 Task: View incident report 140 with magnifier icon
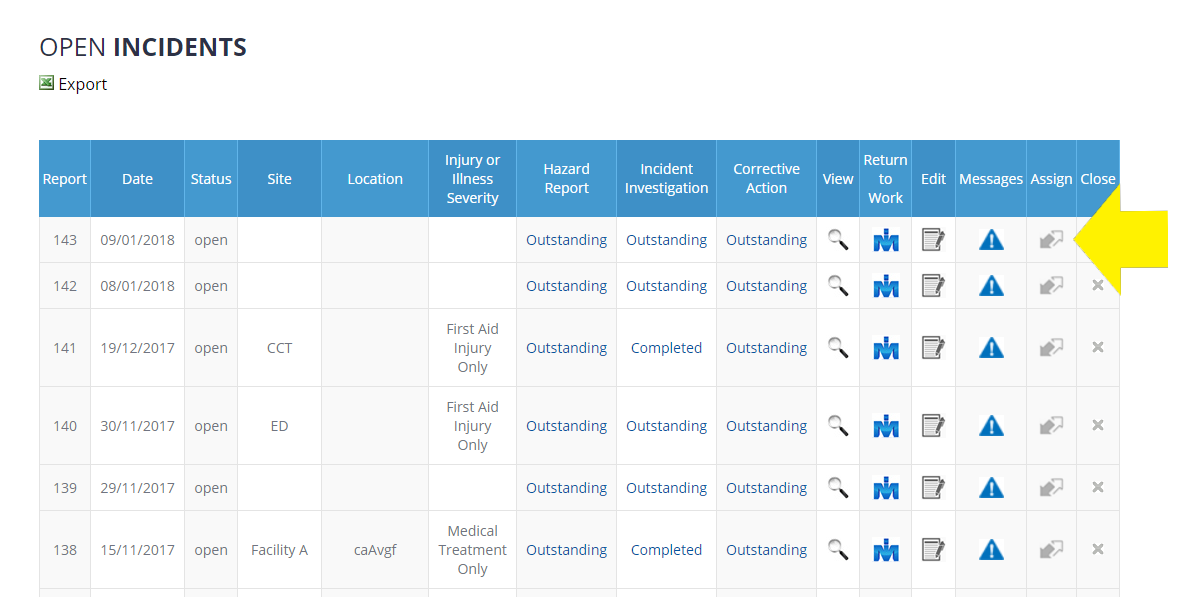837,425
